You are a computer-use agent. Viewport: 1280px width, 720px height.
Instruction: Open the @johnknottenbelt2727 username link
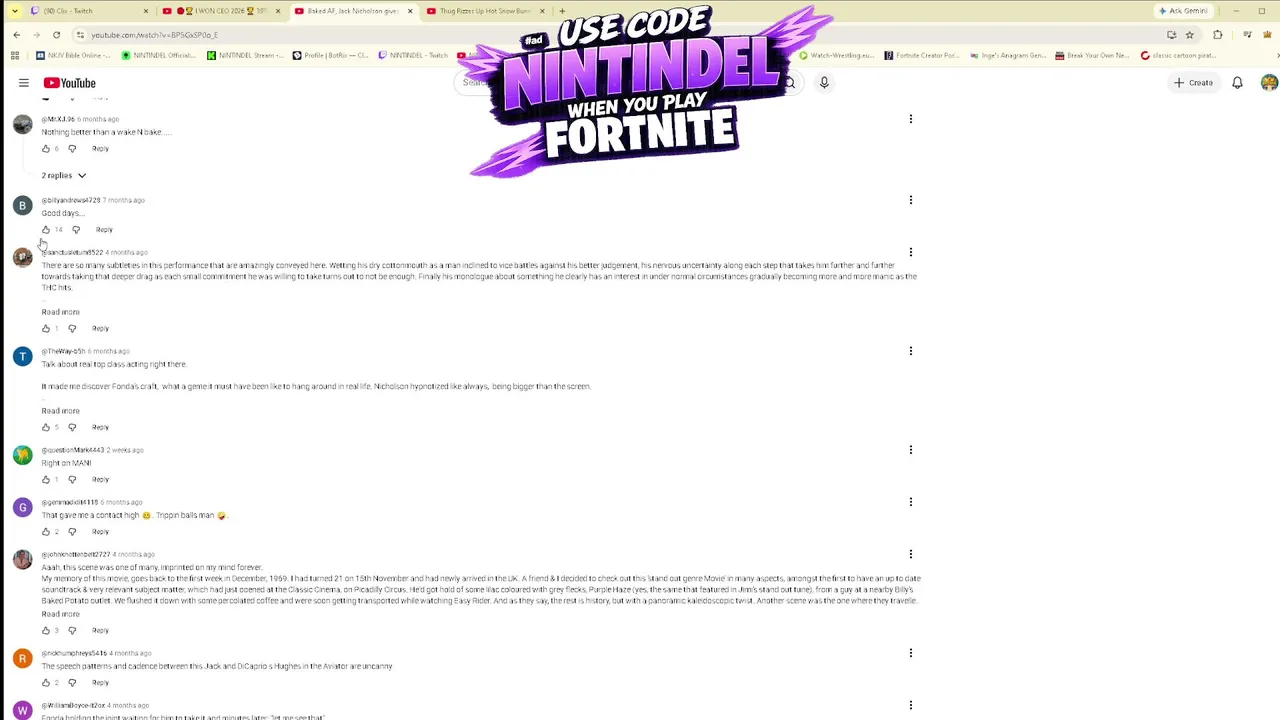(76, 554)
